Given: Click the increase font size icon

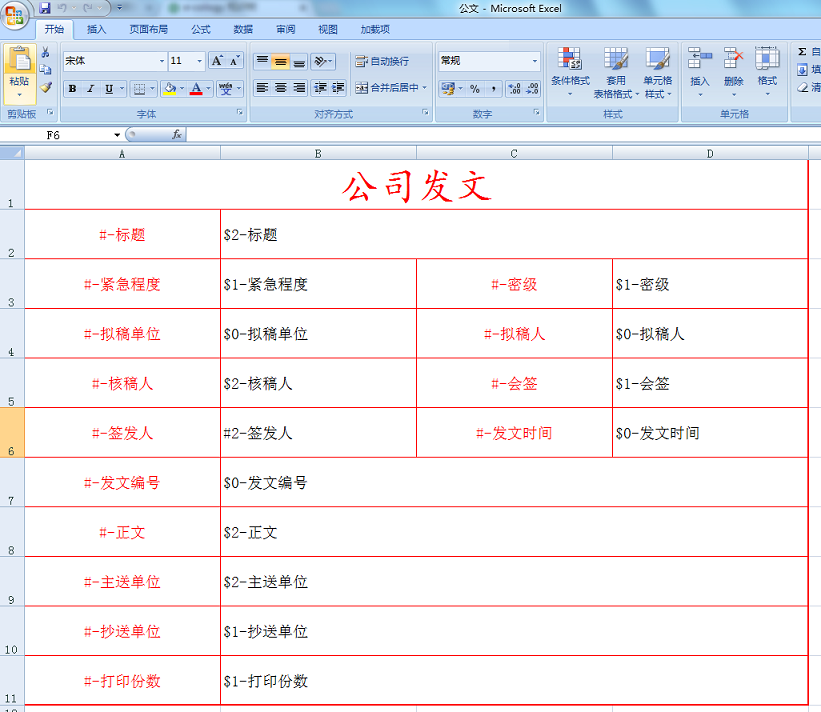Looking at the screenshot, I should [217, 61].
